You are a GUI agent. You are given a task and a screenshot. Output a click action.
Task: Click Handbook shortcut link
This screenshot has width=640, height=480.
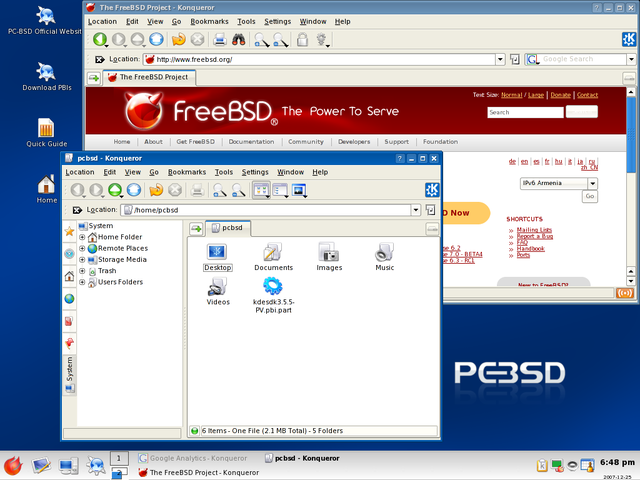click(530, 249)
